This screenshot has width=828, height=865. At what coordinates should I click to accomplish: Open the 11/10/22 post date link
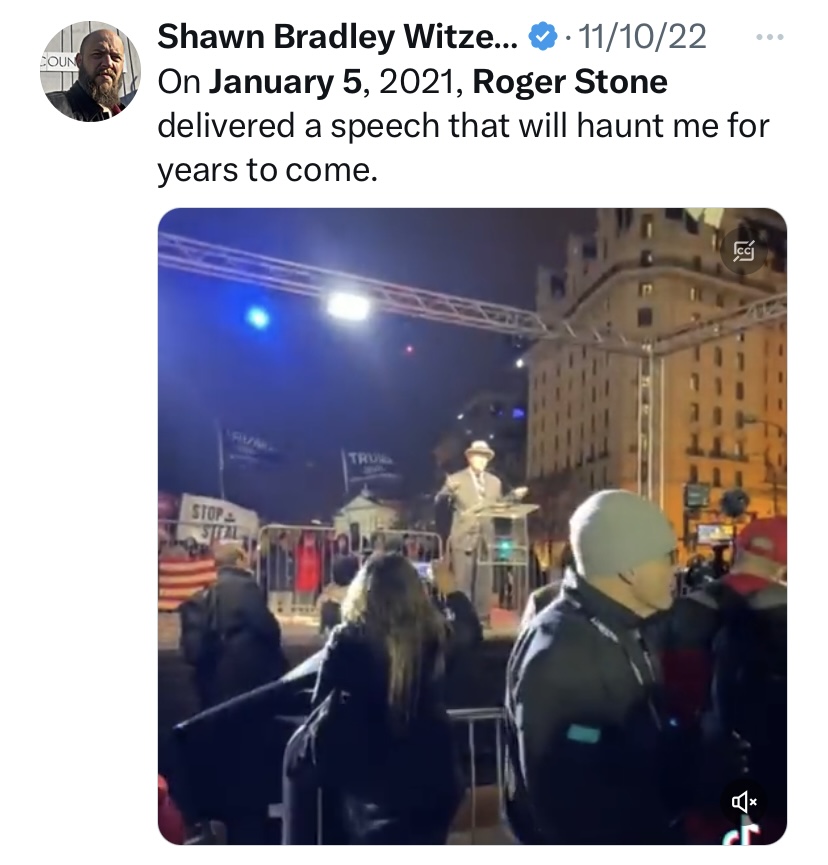coord(642,37)
